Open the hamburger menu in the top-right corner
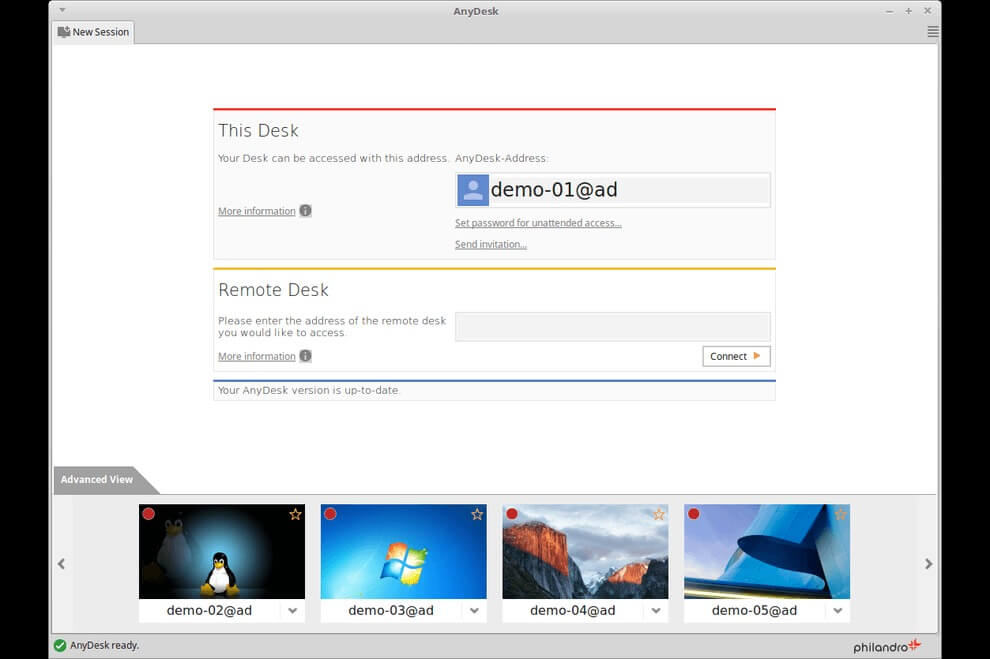 point(932,31)
